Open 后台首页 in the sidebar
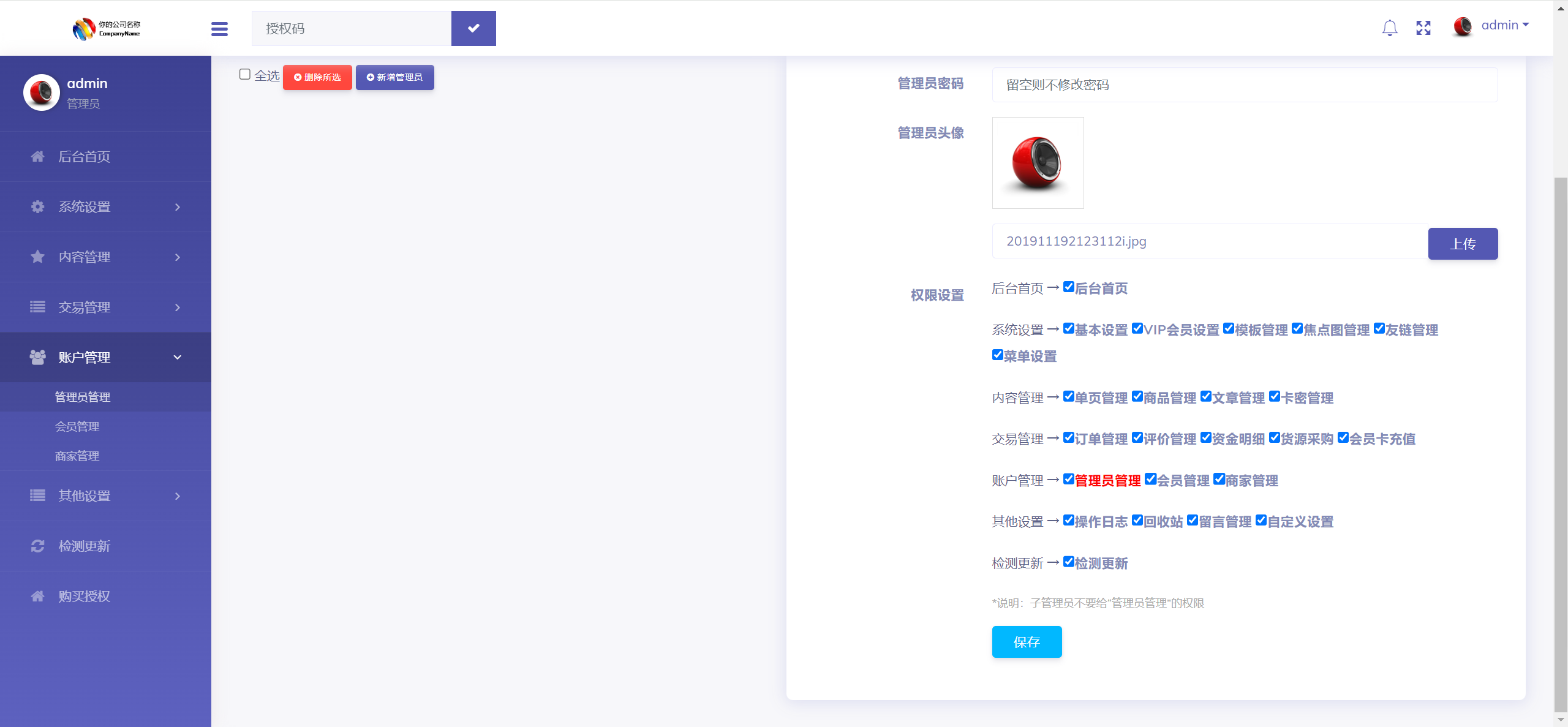The width and height of the screenshot is (1568, 727). coord(105,157)
